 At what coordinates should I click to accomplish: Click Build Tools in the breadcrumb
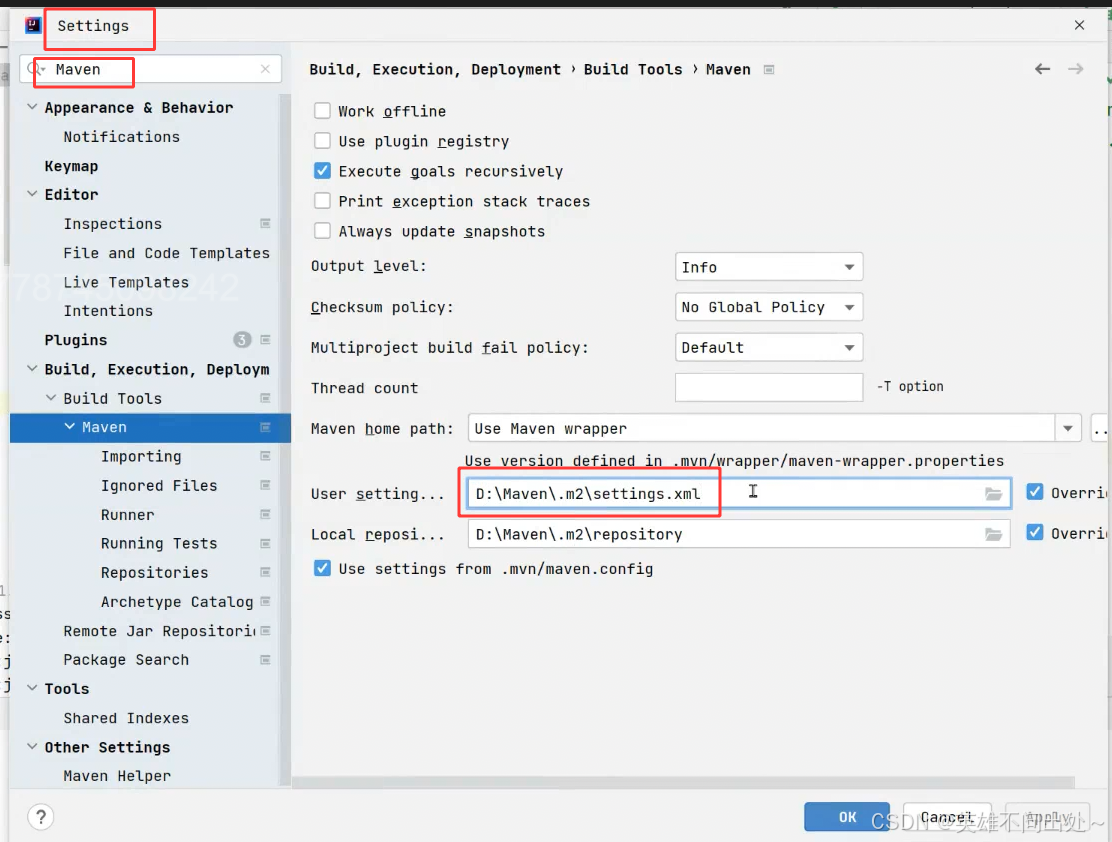(633, 70)
